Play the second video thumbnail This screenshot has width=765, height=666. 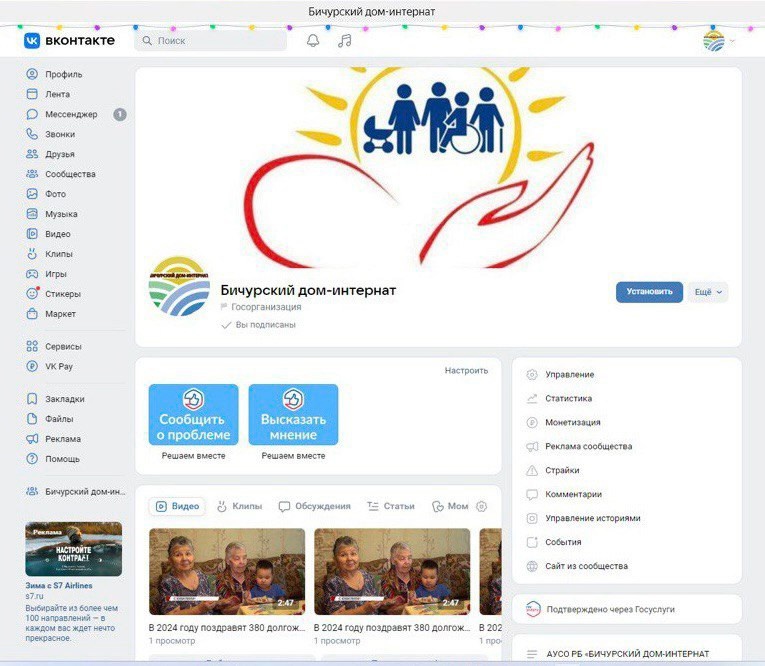pos(392,571)
